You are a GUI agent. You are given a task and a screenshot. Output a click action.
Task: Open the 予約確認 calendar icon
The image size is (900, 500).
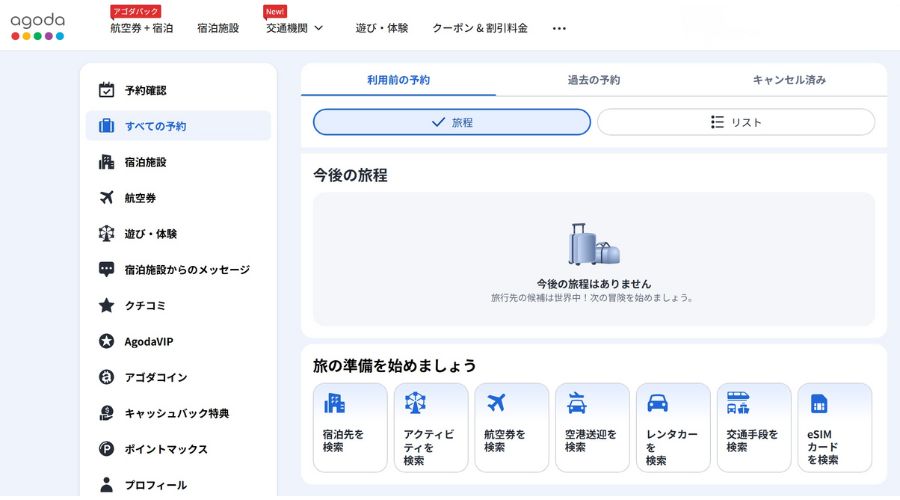pos(106,90)
